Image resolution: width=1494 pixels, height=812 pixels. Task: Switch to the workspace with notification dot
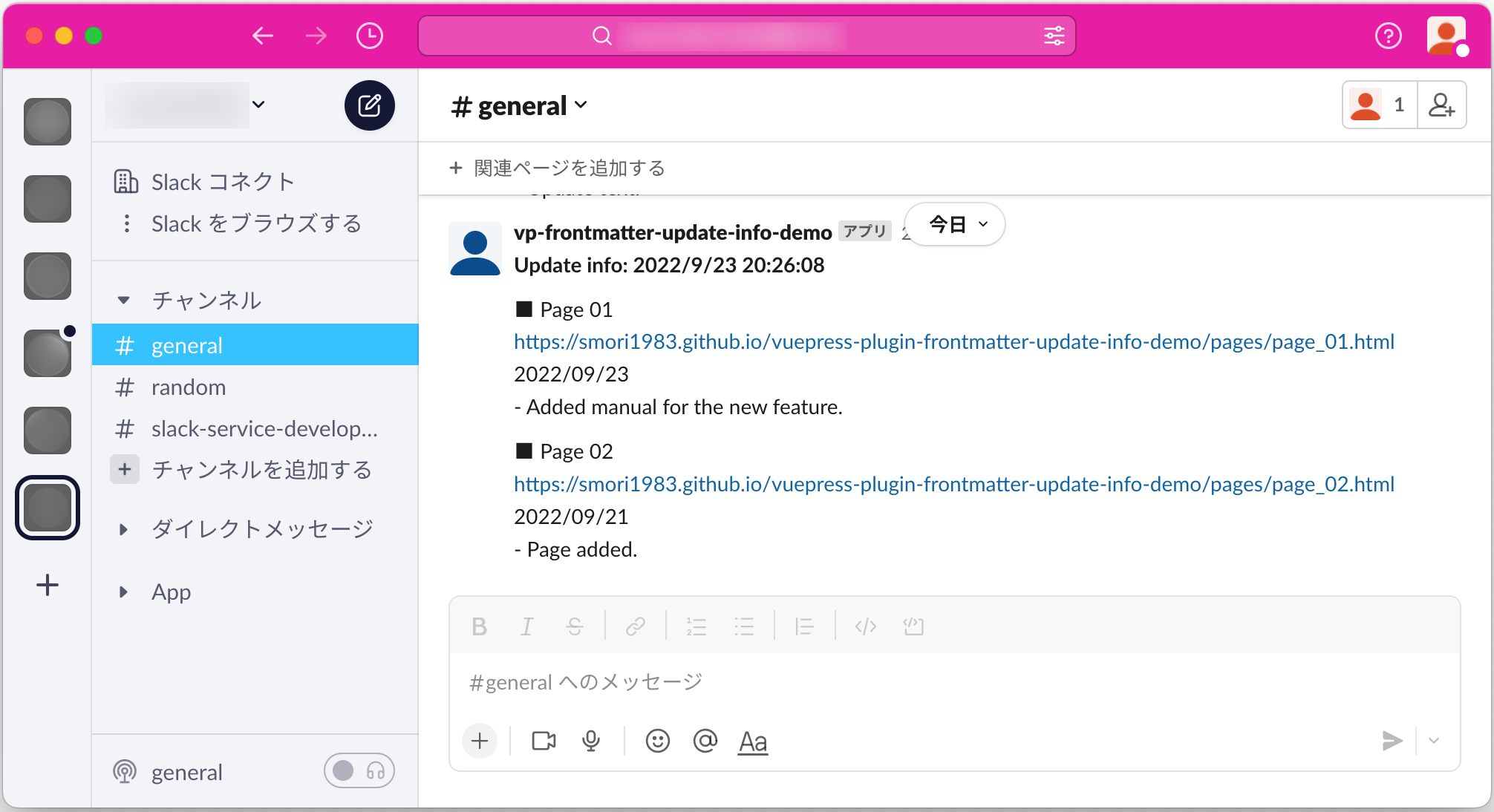click(48, 353)
